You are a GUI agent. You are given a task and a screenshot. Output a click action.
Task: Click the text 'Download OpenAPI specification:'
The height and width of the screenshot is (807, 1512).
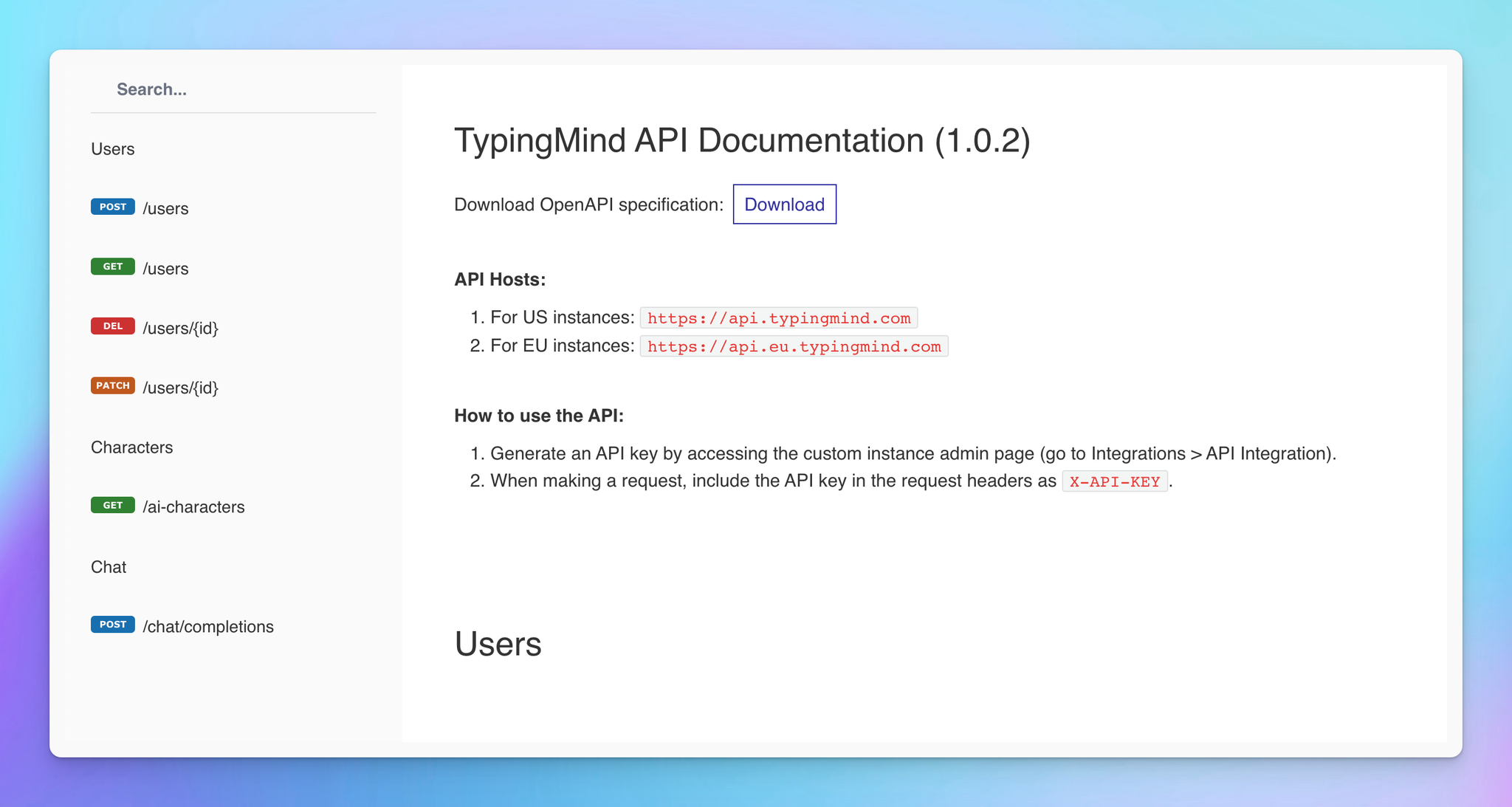589,205
